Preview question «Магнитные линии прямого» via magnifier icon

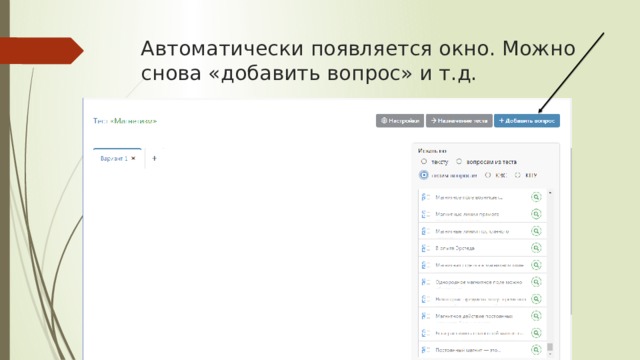536,214
